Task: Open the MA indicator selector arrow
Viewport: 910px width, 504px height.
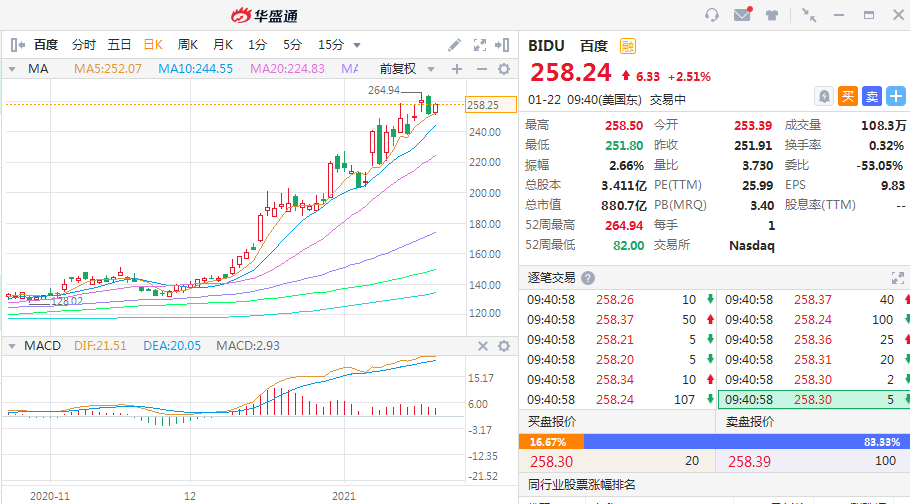Action: click(x=12, y=69)
